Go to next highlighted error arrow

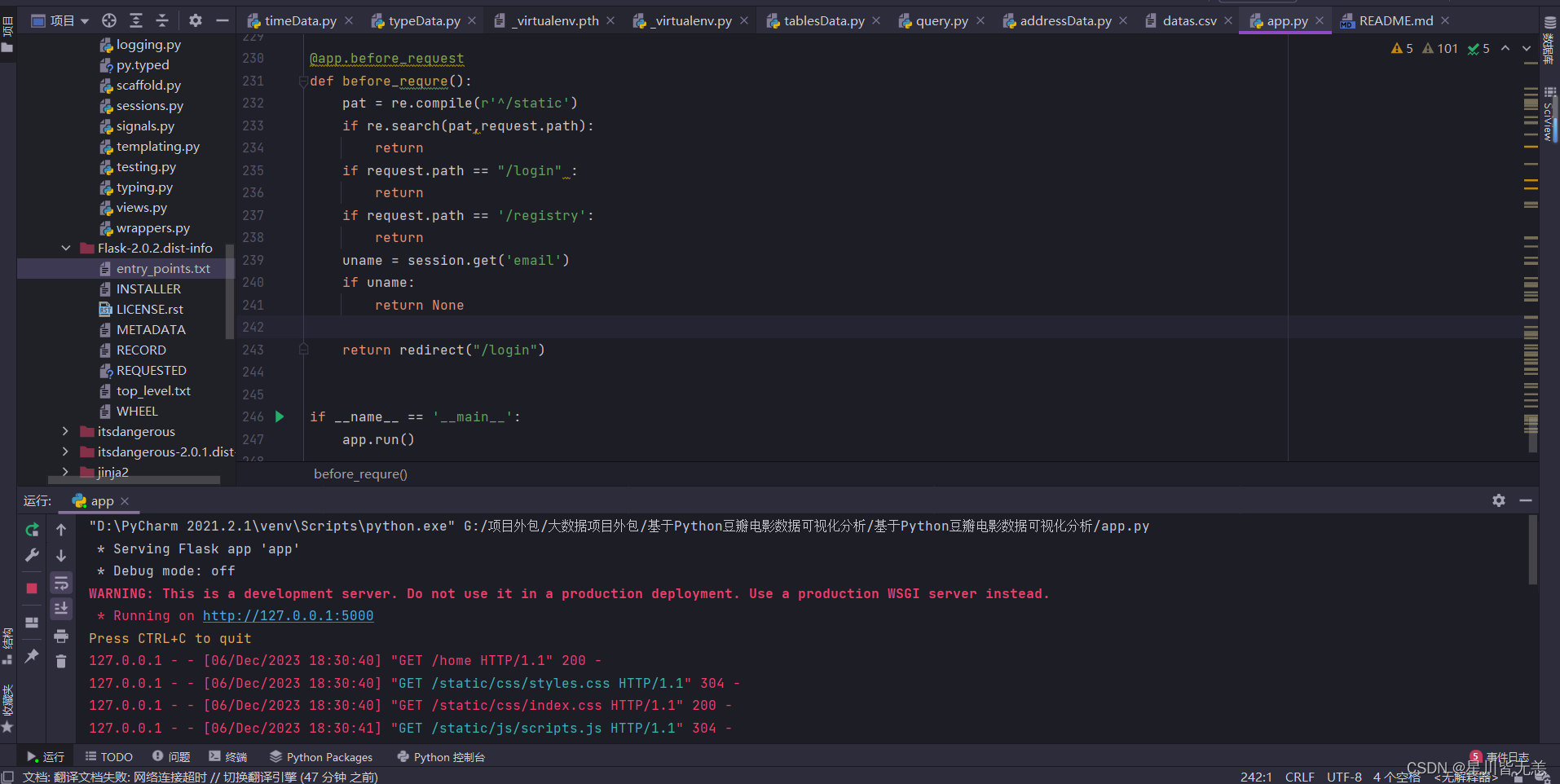pyautogui.click(x=1527, y=49)
